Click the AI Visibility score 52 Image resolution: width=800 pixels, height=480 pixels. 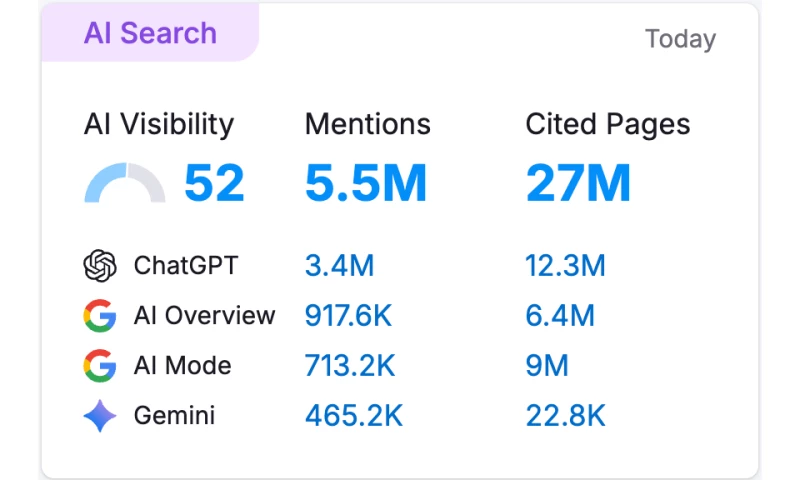pyautogui.click(x=214, y=184)
